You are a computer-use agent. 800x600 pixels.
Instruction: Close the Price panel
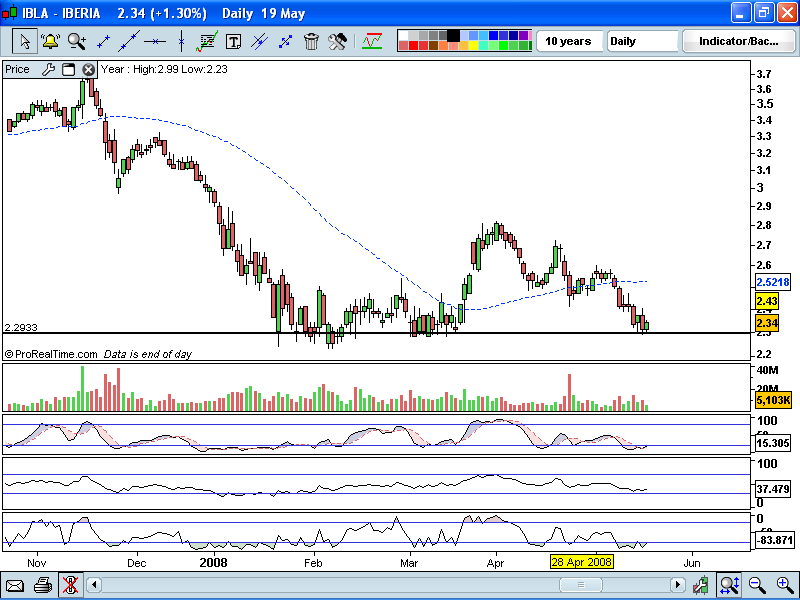(89, 69)
